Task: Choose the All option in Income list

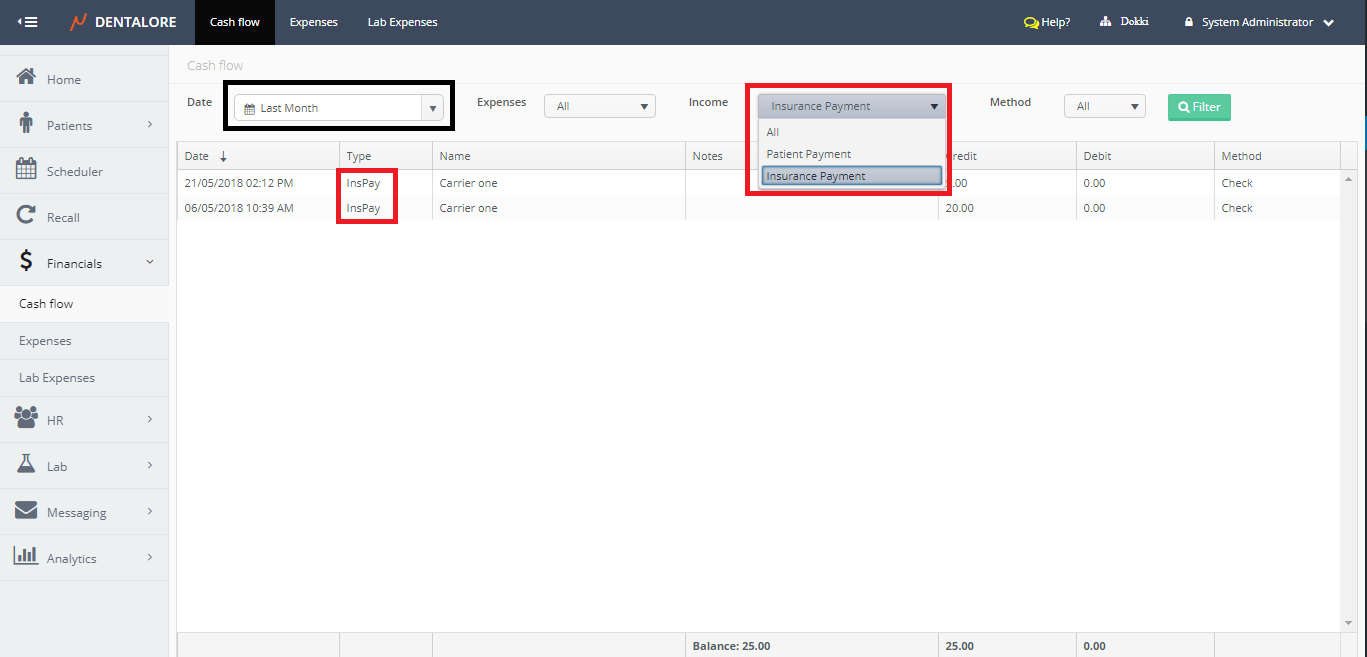Action: click(773, 132)
